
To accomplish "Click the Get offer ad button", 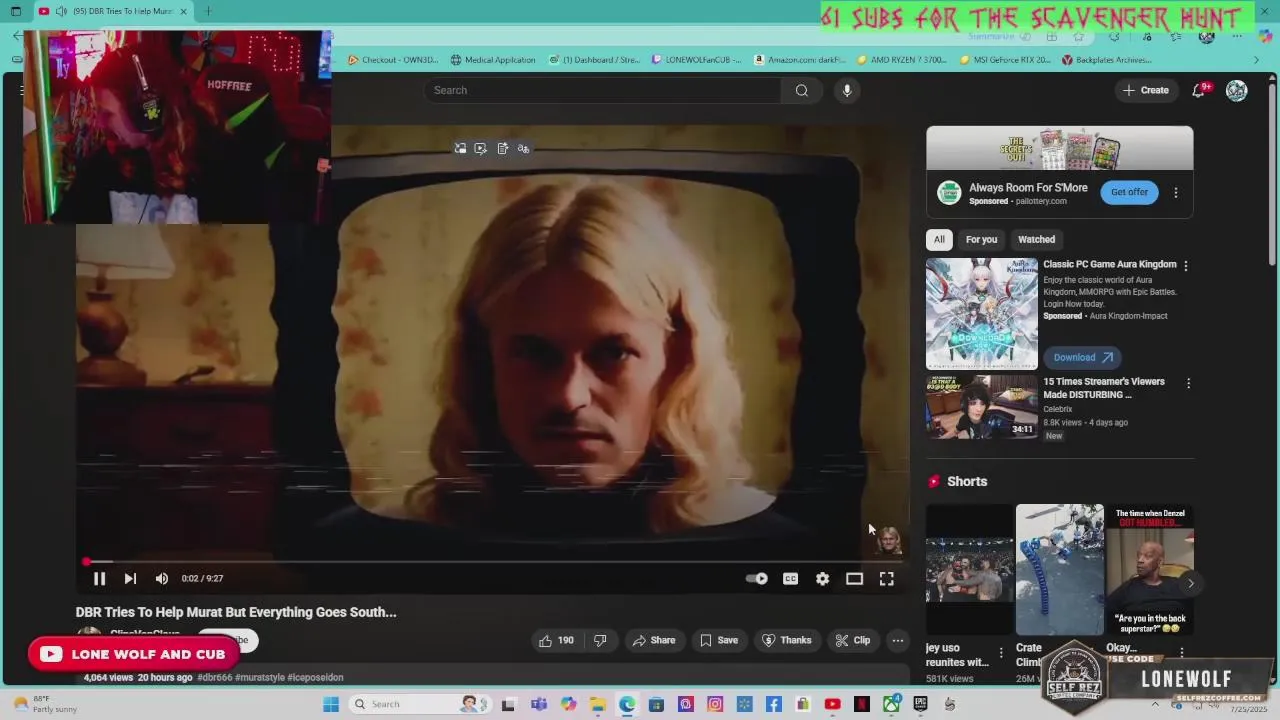I will [x=1129, y=192].
